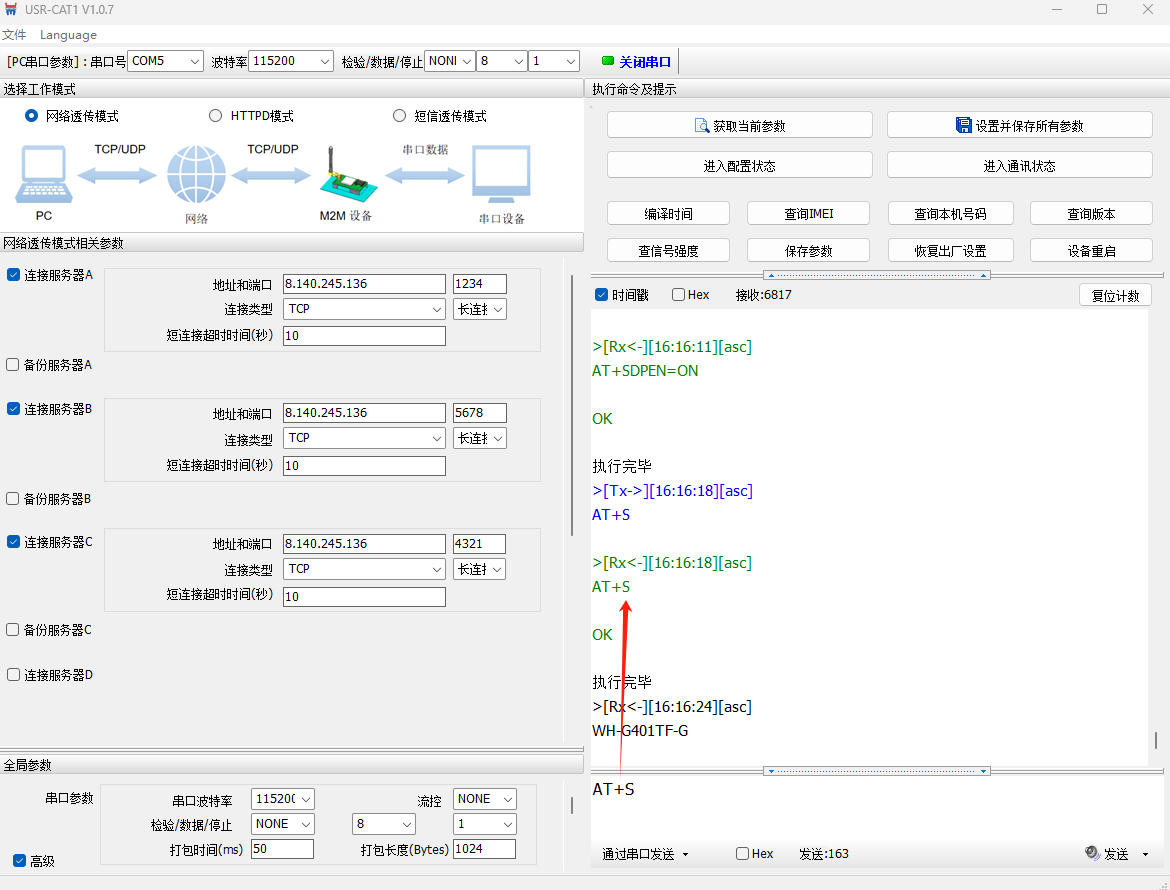
Task: Click the 设备重启 button
Action: click(x=1091, y=251)
